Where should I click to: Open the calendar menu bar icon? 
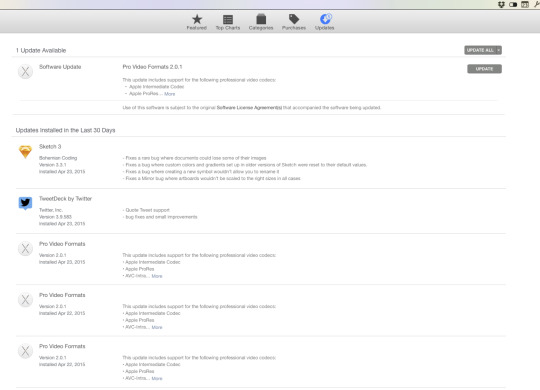[x=525, y=4]
